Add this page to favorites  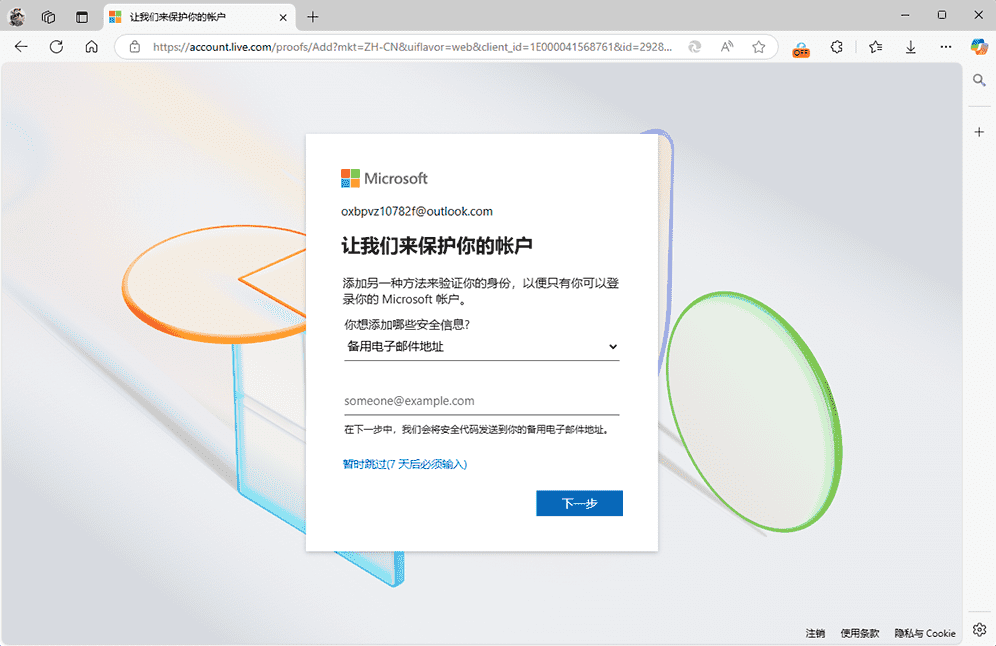point(758,46)
